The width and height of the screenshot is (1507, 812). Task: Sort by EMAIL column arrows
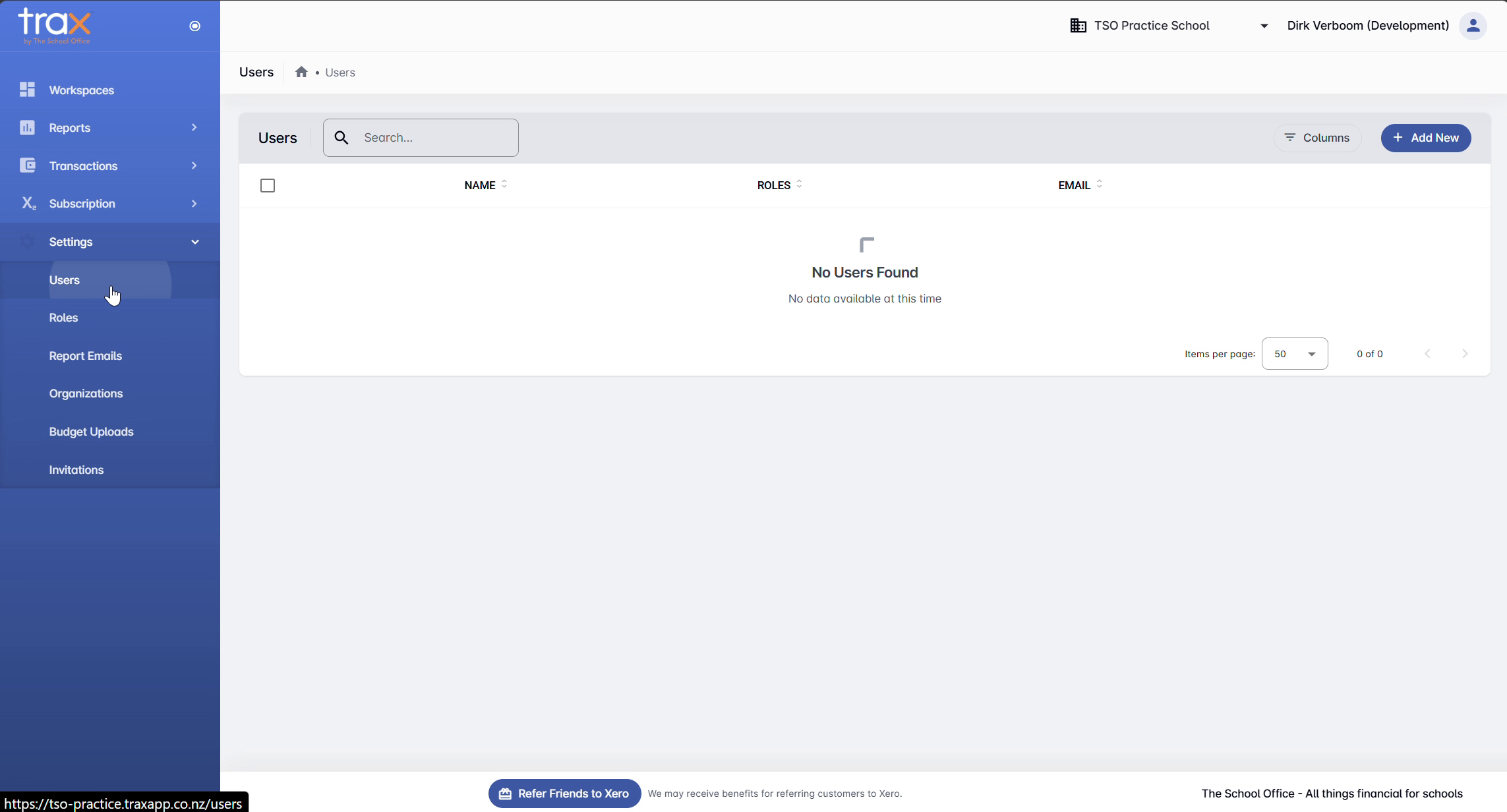click(1100, 185)
